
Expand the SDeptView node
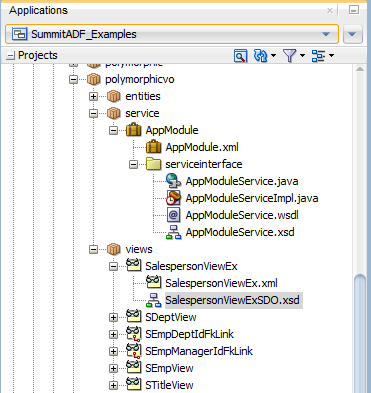(x=113, y=317)
